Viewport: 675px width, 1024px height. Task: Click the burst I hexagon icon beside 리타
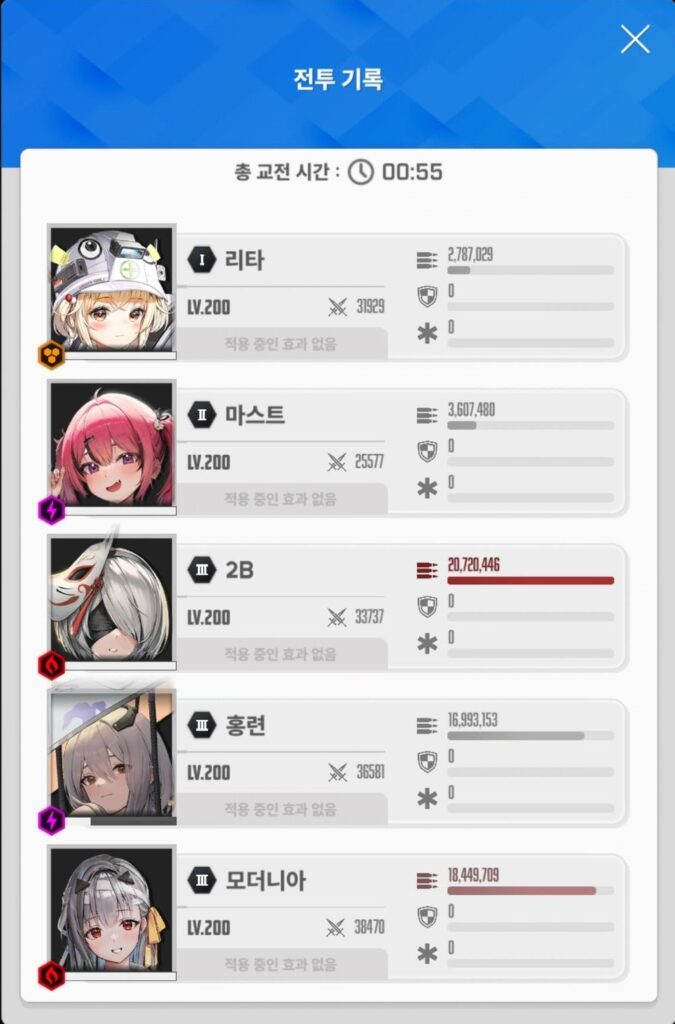tap(202, 259)
